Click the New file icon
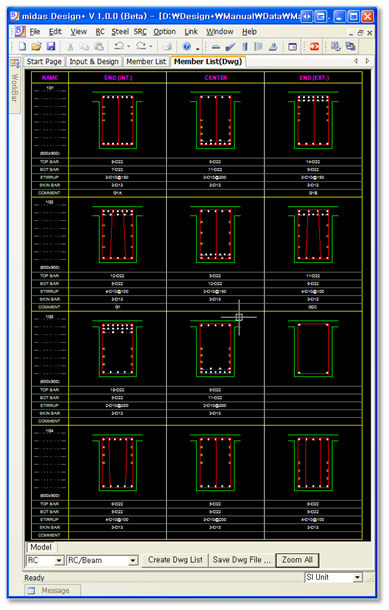Image resolution: width=389 pixels, height=610 pixels. [23, 47]
